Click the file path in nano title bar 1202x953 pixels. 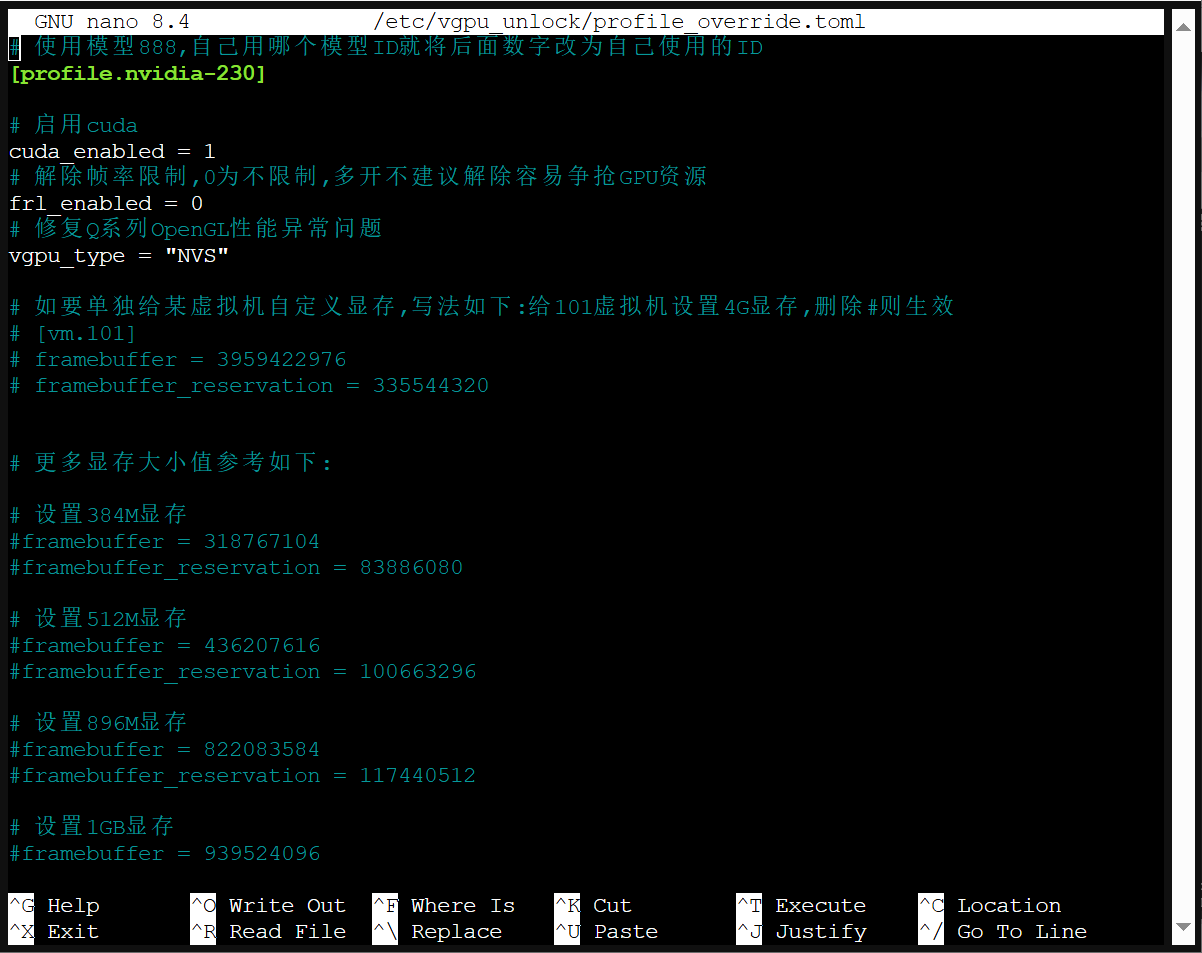click(619, 22)
